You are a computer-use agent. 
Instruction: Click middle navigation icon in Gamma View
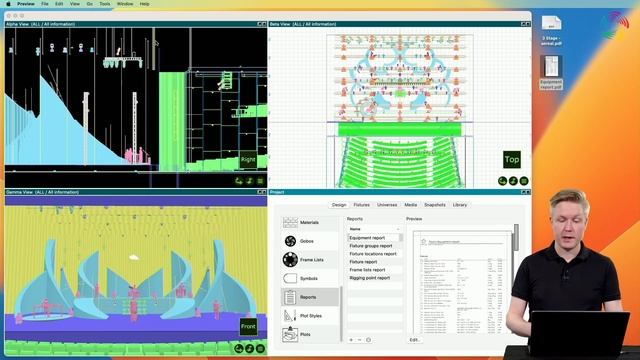(249, 349)
